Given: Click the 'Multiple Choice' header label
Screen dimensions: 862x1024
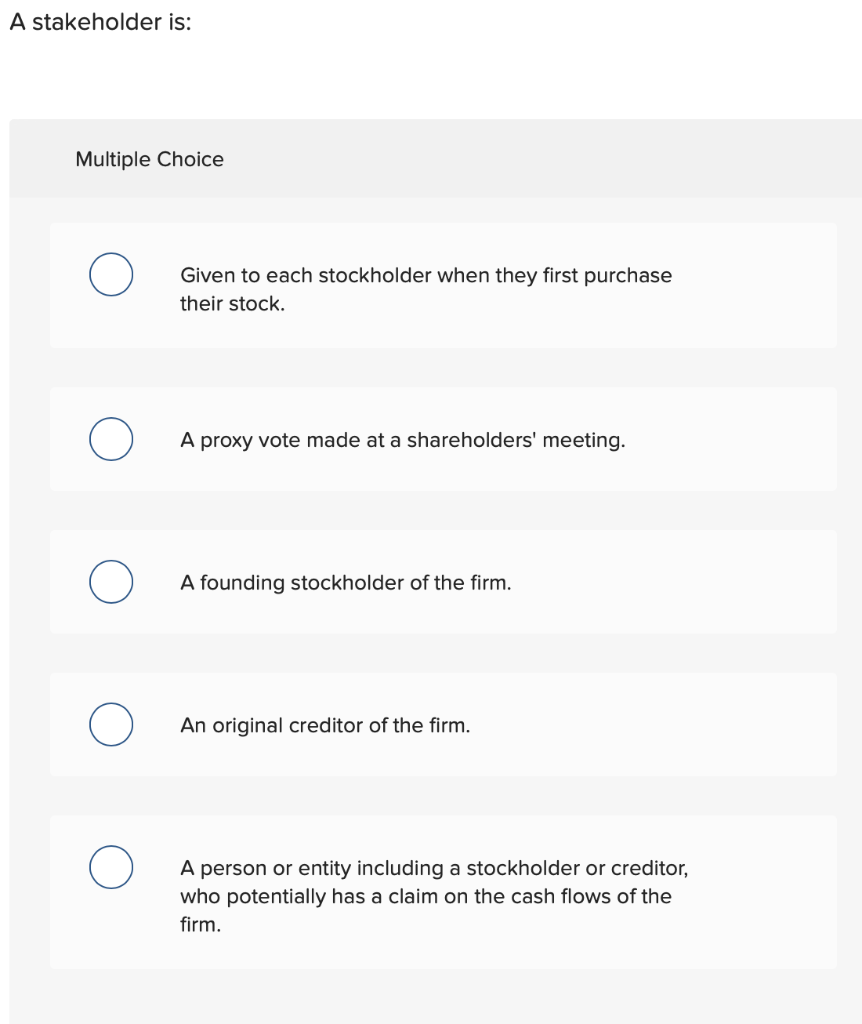Looking at the screenshot, I should click(149, 158).
